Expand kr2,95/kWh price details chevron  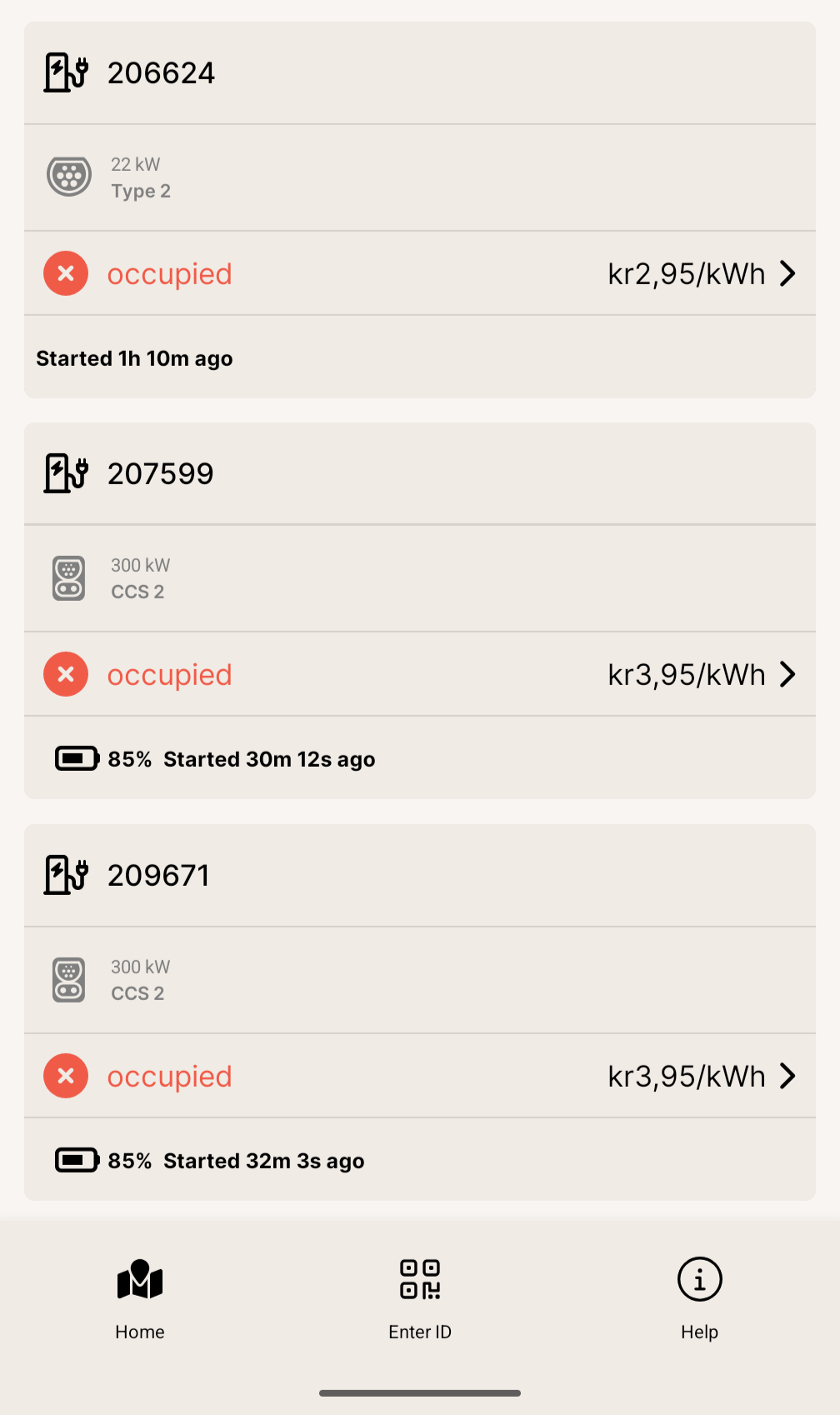coord(787,273)
